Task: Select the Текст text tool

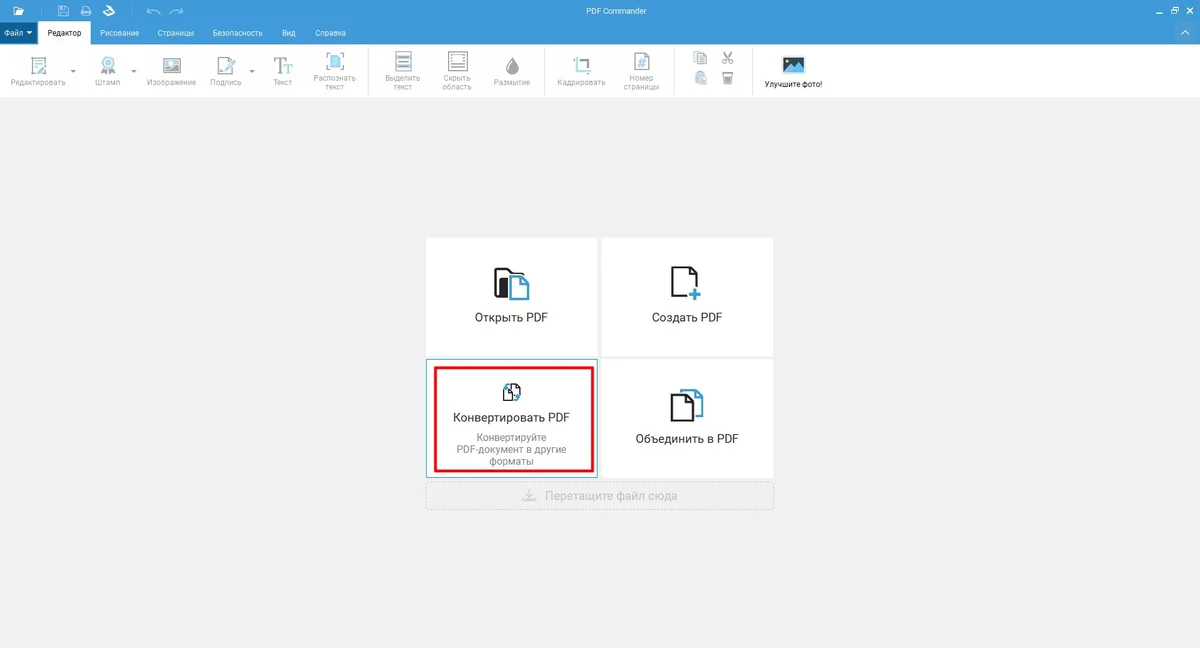Action: point(283,71)
